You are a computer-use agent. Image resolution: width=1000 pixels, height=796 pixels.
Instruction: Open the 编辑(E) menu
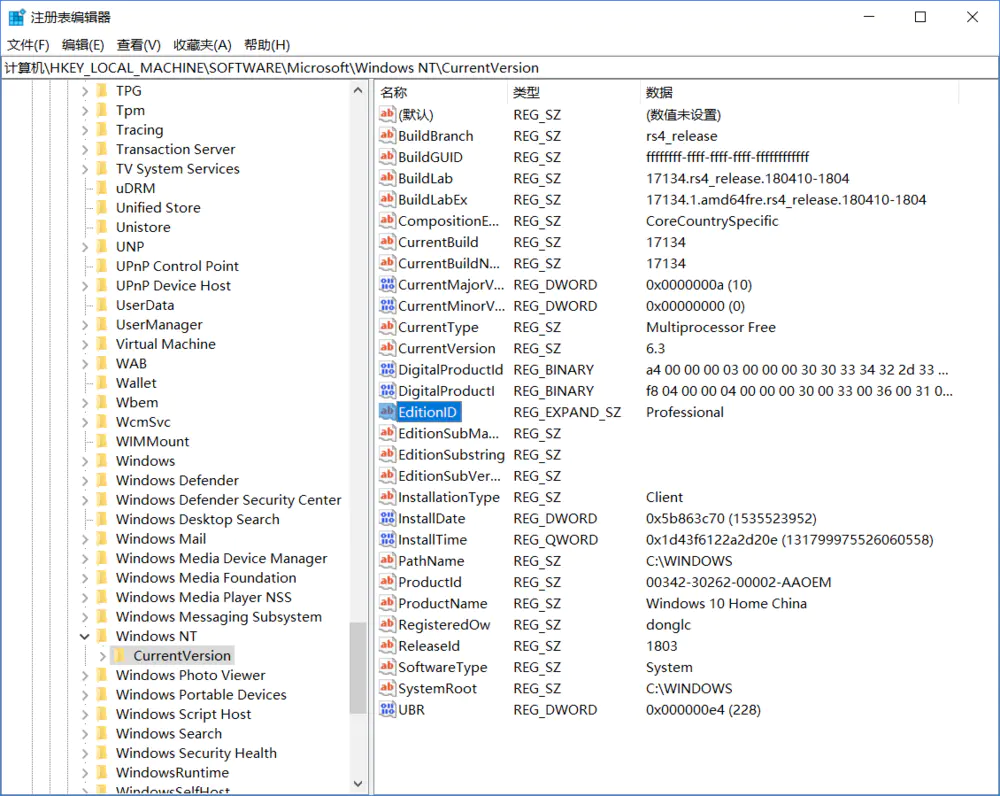pos(83,45)
